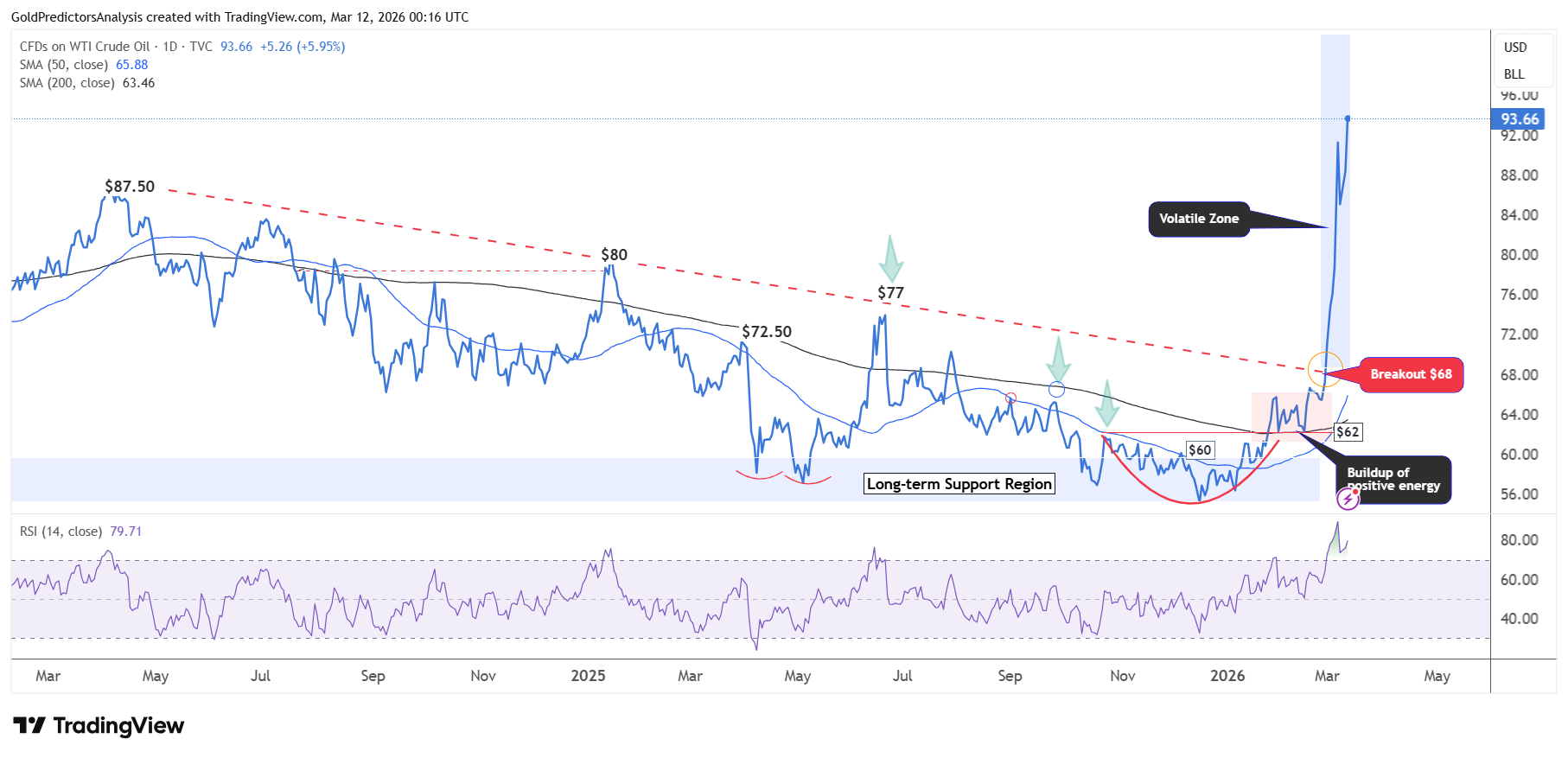Select the Long-term Support Region text box
The width and height of the screenshot is (1568, 758).
point(959,484)
